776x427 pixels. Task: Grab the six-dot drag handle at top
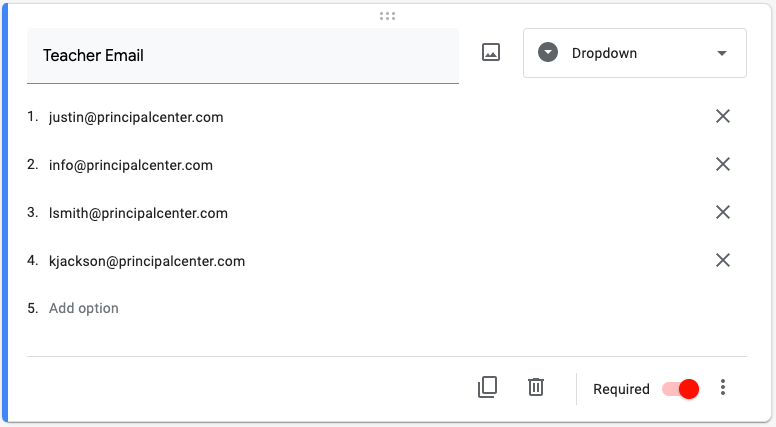coord(388,16)
